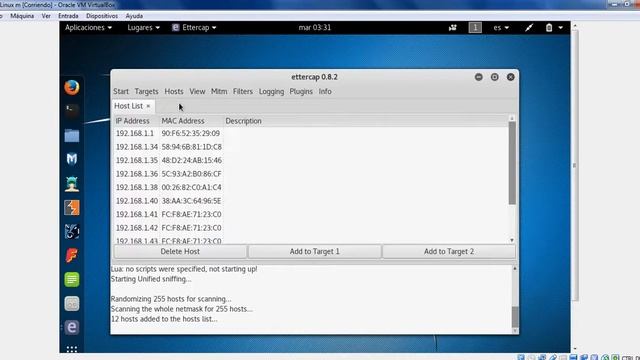The width and height of the screenshot is (640, 360).
Task: Open workspace indicator 1
Action: tap(475, 28)
